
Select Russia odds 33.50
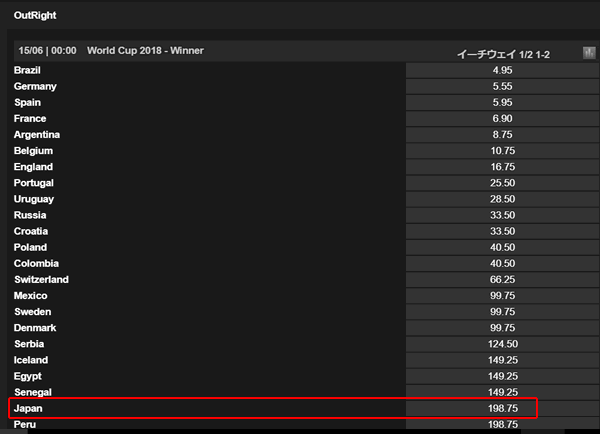tap(502, 215)
